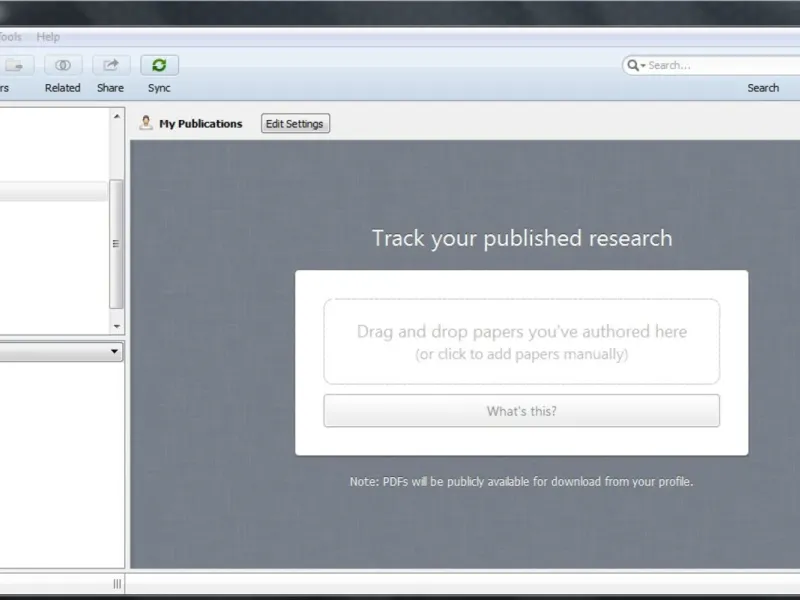Image resolution: width=800 pixels, height=600 pixels.
Task: Select the highlighted item in left sidebar
Action: tap(54, 191)
